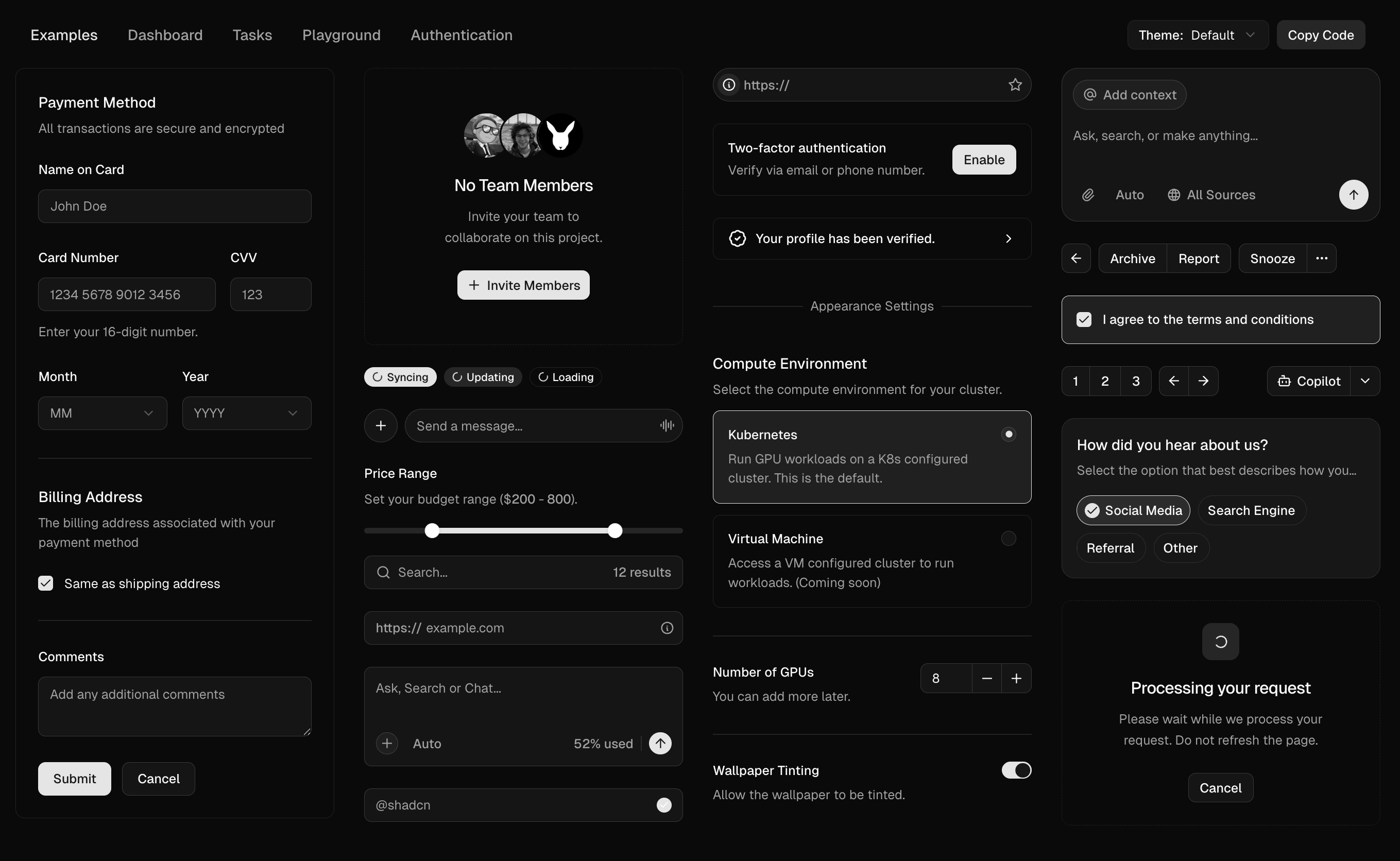Image resolution: width=1400 pixels, height=861 pixels.
Task: Select the Virtual Machine radio option
Action: point(1008,539)
